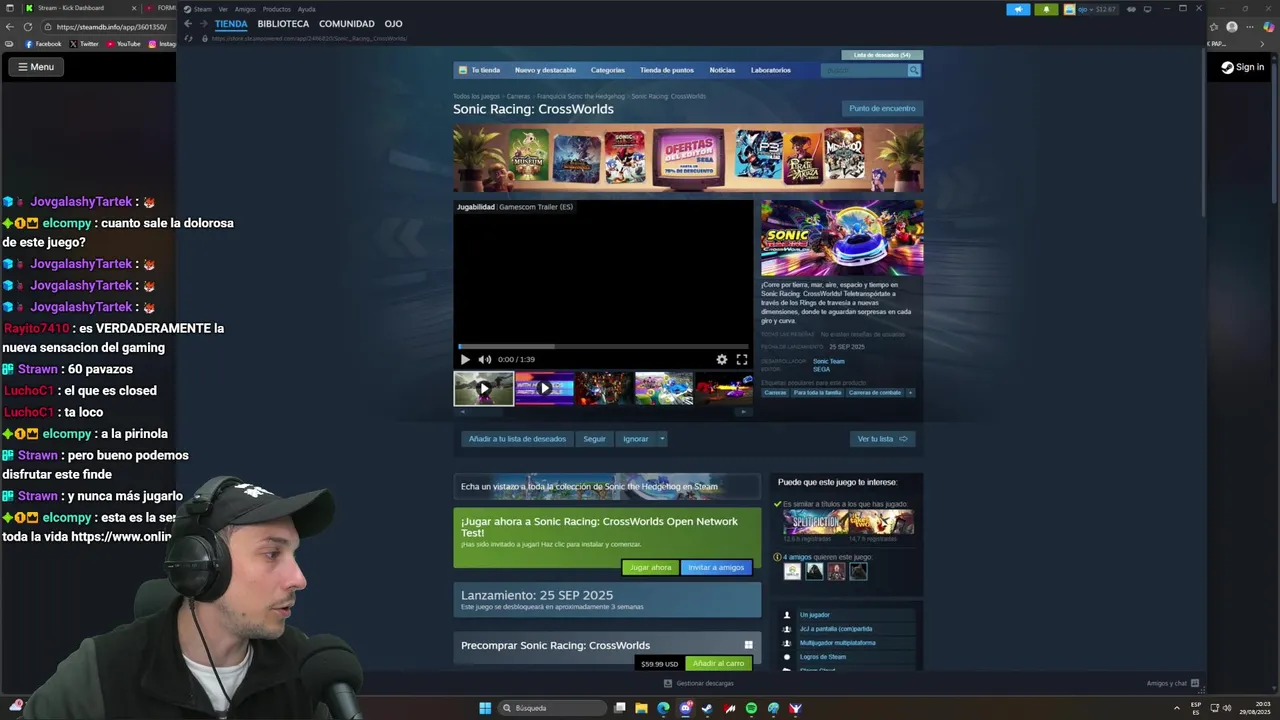Click Invitar a amigos button
This screenshot has height=720, width=1280.
(716, 567)
